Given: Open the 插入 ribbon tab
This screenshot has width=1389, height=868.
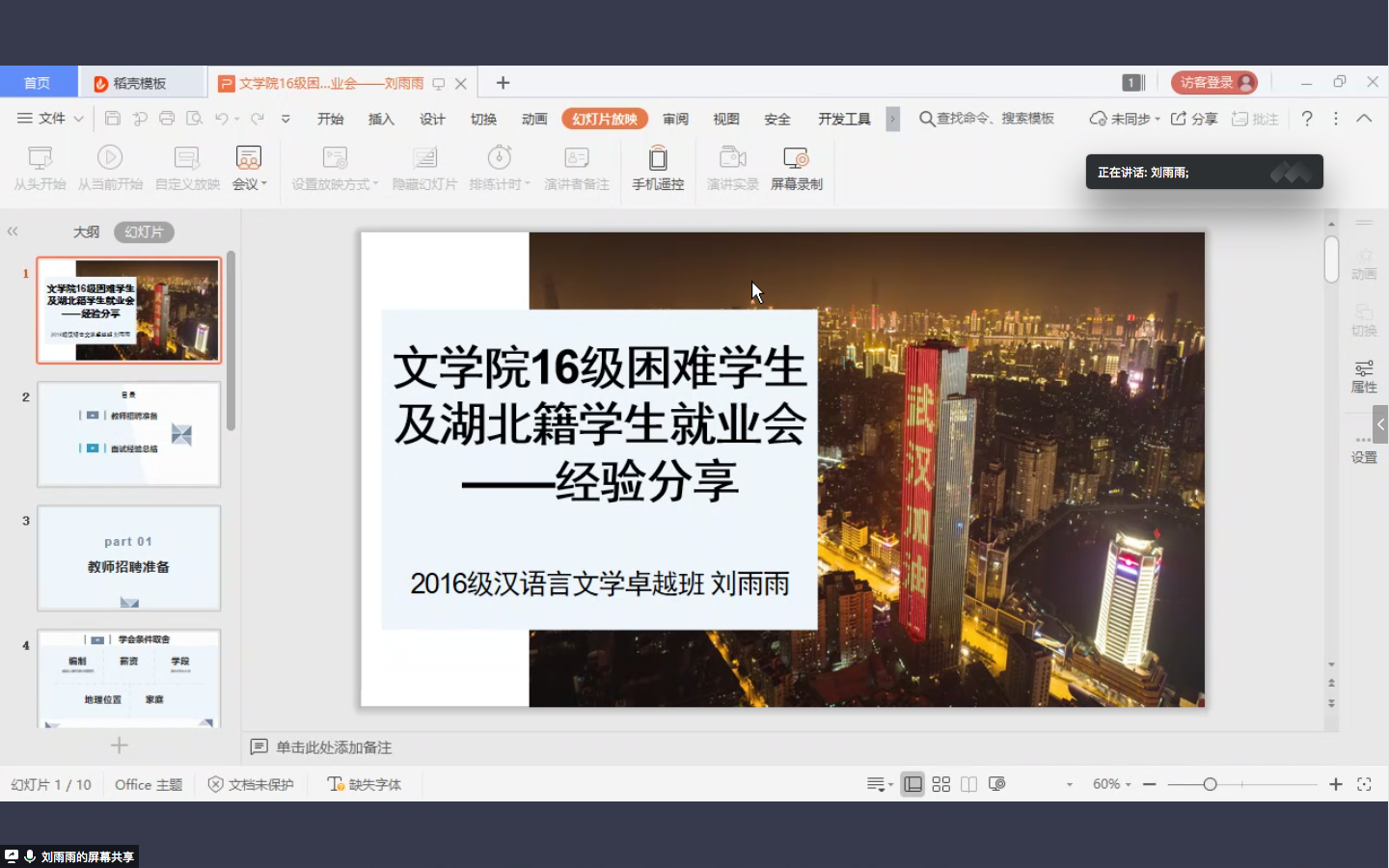Looking at the screenshot, I should click(x=381, y=119).
